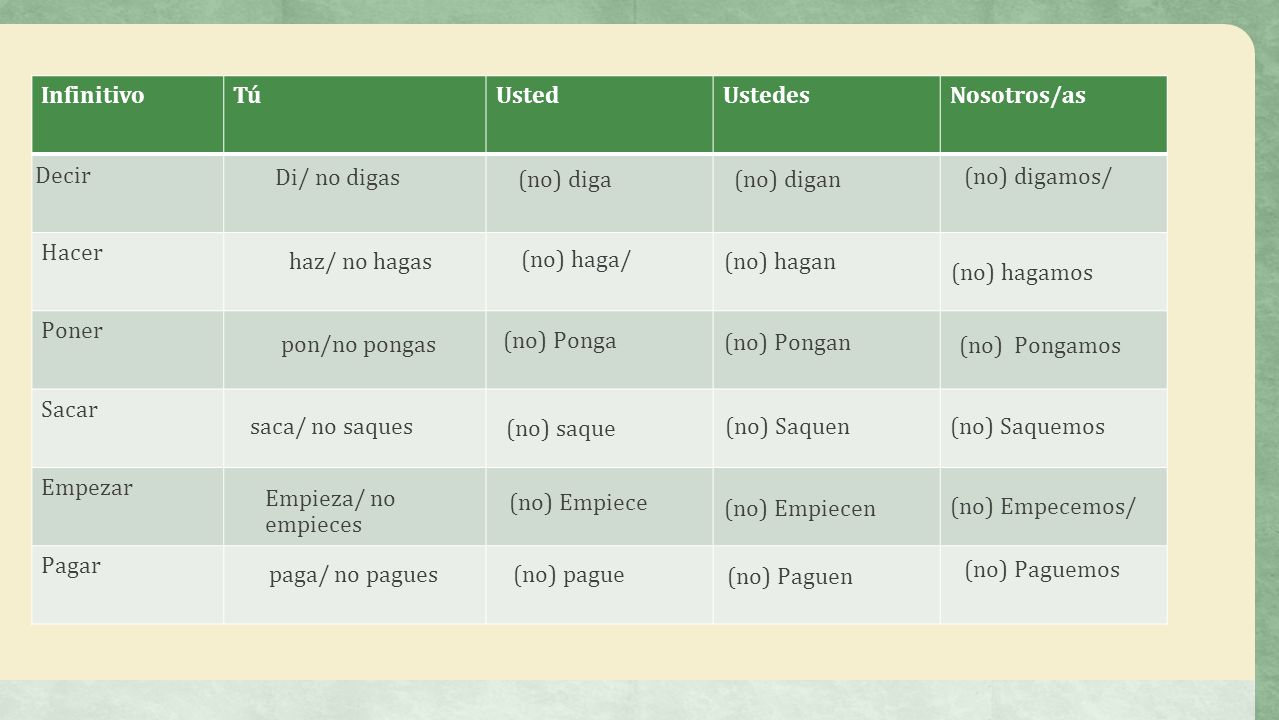Select the Decir row label
Screen dimensions: 1279x720
pyautogui.click(x=64, y=176)
